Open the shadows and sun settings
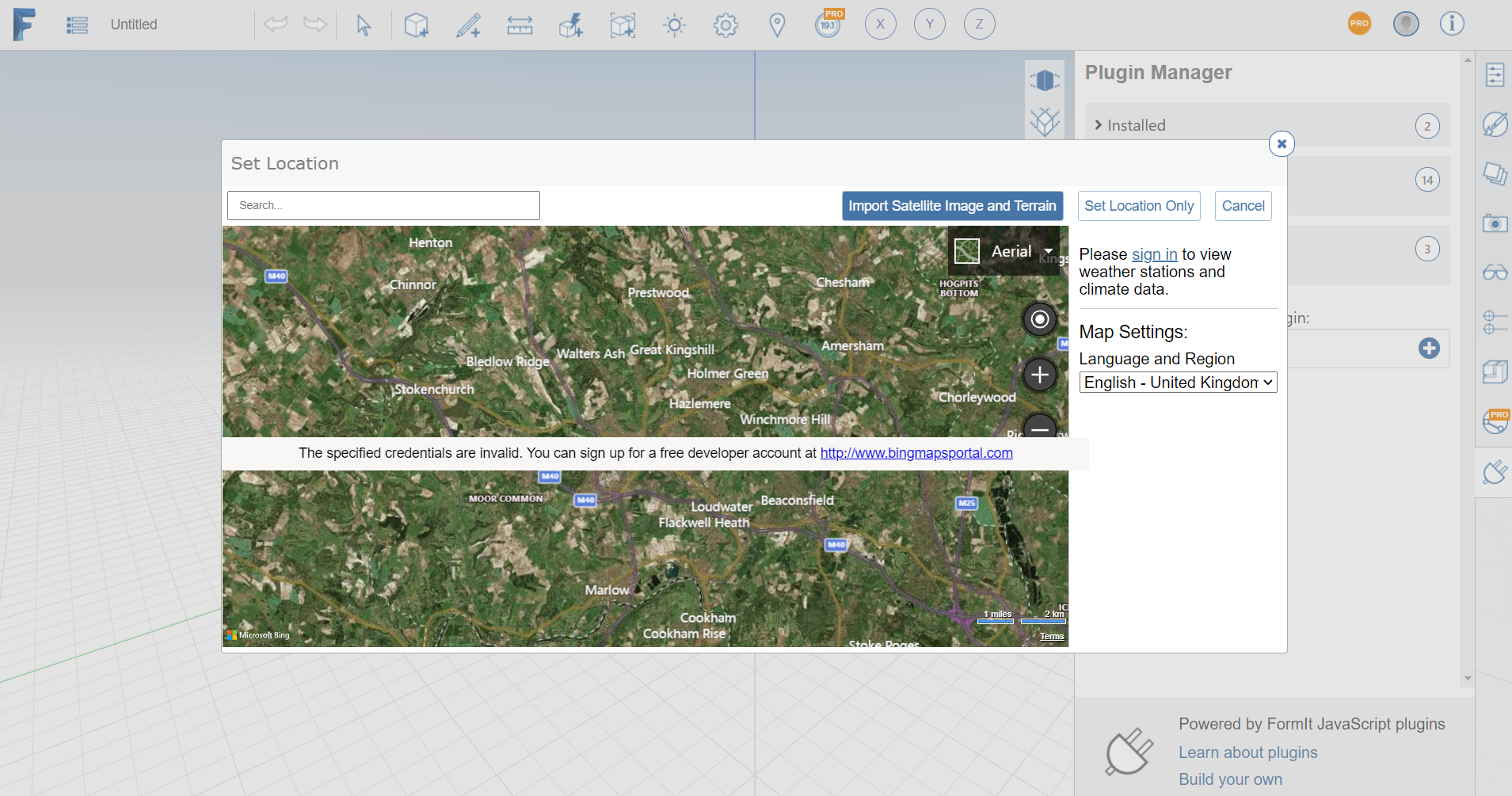The height and width of the screenshot is (796, 1512). click(x=674, y=24)
